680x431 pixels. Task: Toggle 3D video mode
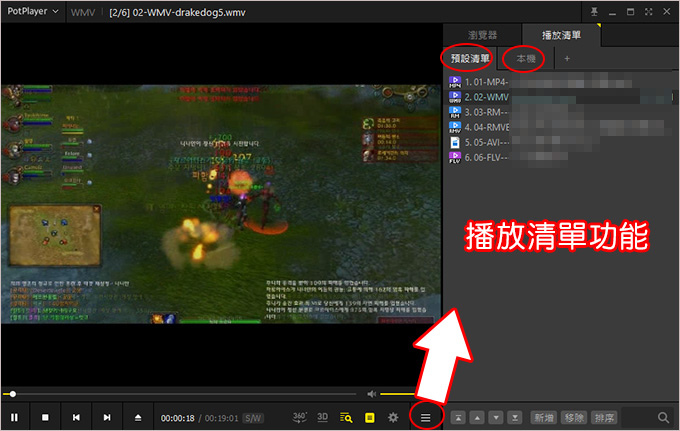(x=323, y=417)
